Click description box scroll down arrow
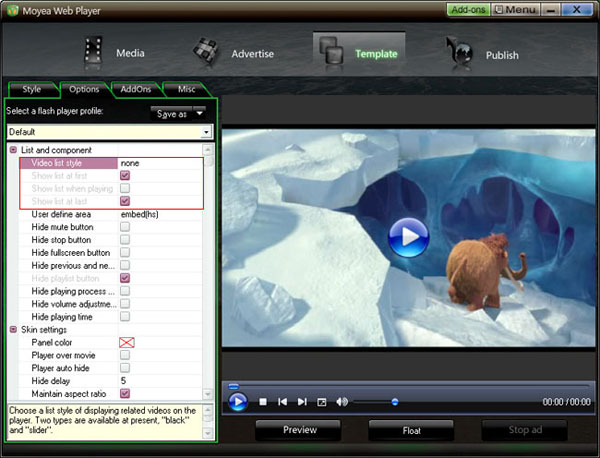Image resolution: width=600 pixels, height=458 pixels. pos(208,434)
